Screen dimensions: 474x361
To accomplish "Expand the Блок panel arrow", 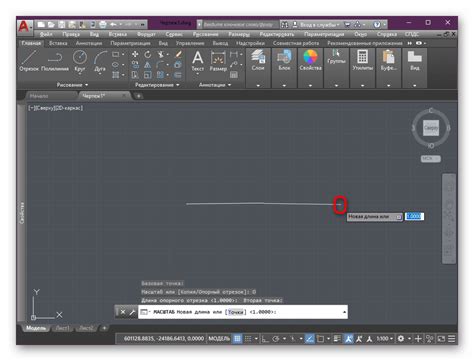I will pos(284,86).
